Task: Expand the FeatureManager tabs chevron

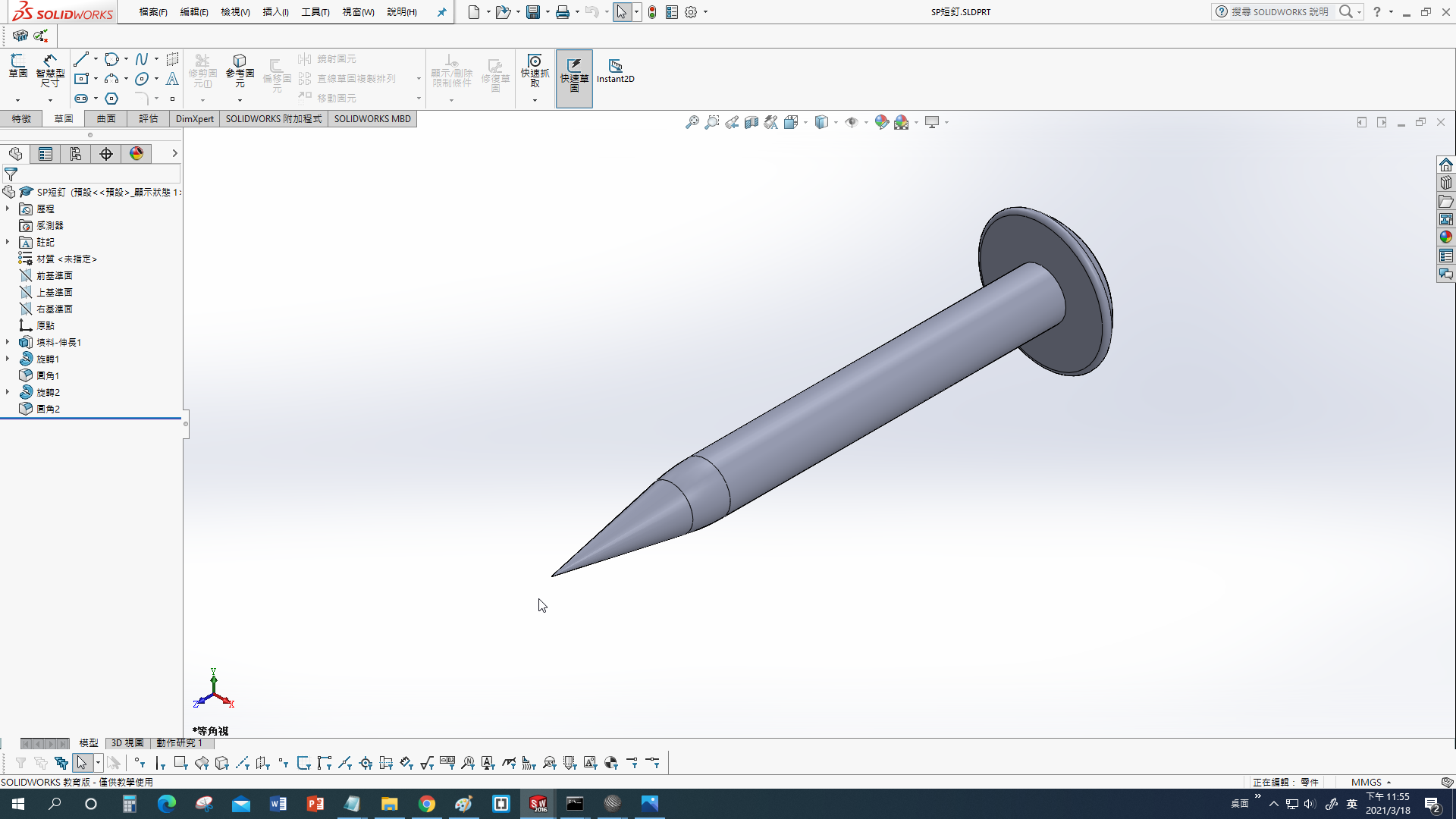Action: click(x=174, y=154)
